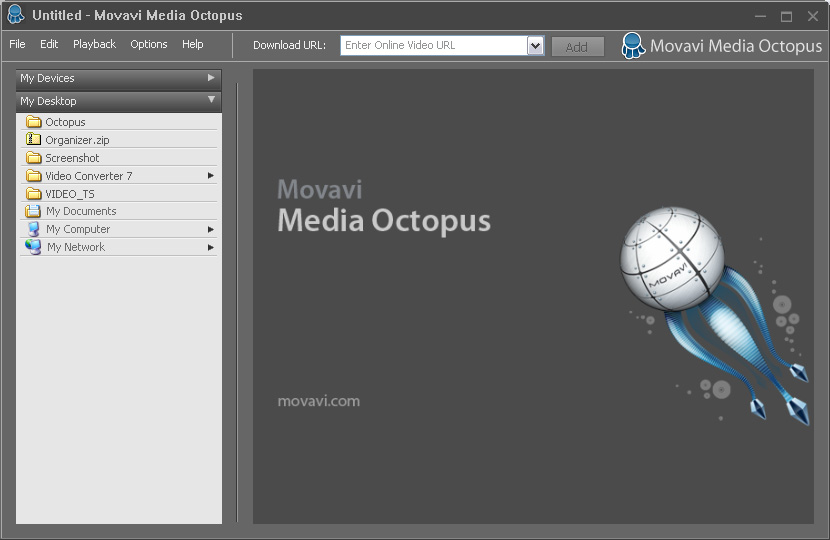
Task: Select the My Documents label
Action: click(81, 211)
